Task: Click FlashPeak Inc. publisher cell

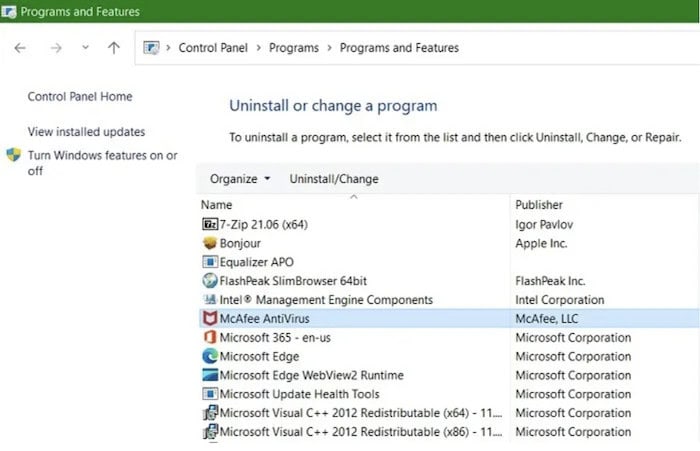Action: click(550, 280)
